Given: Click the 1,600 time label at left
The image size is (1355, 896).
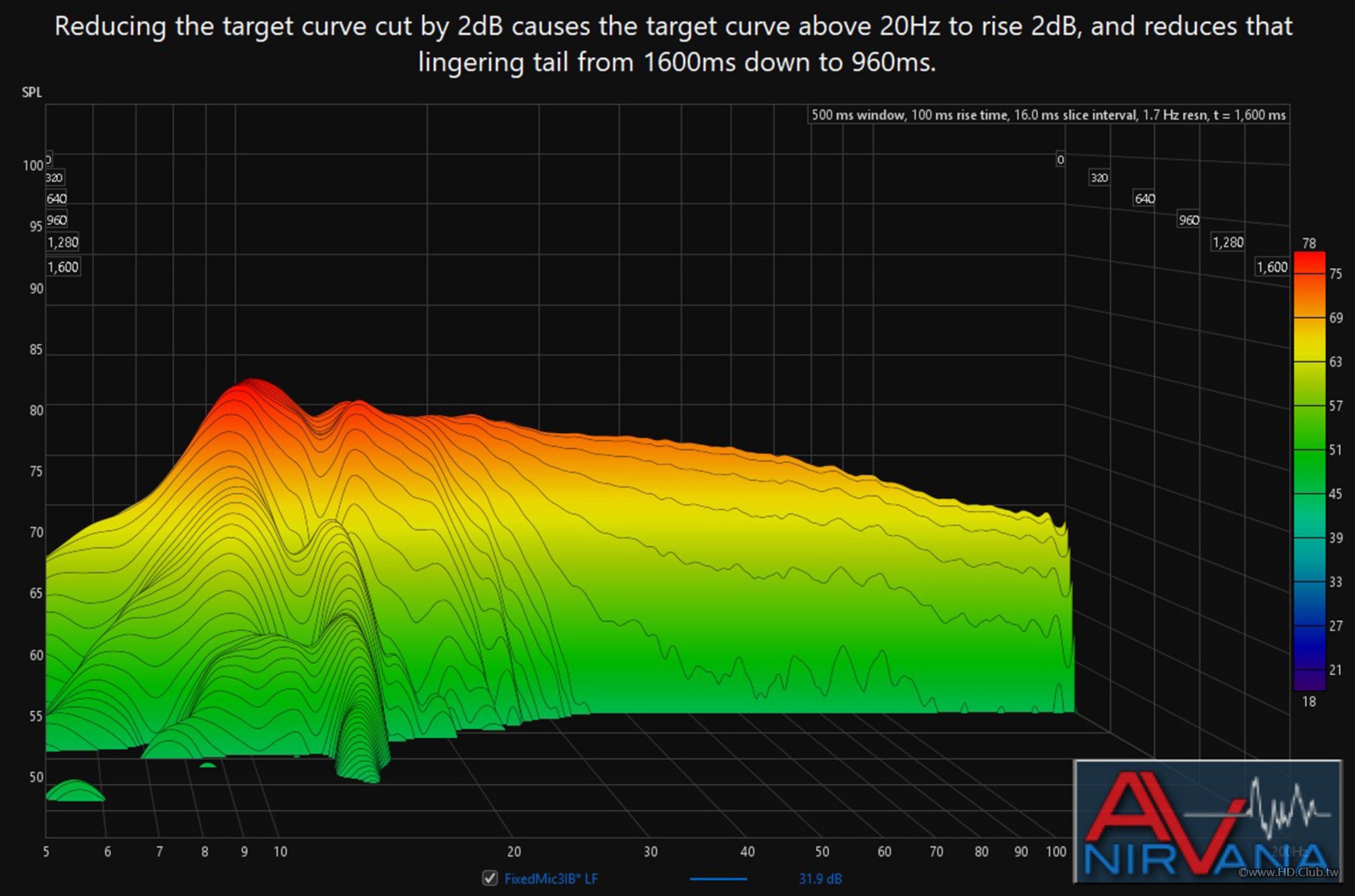Looking at the screenshot, I should click(63, 267).
